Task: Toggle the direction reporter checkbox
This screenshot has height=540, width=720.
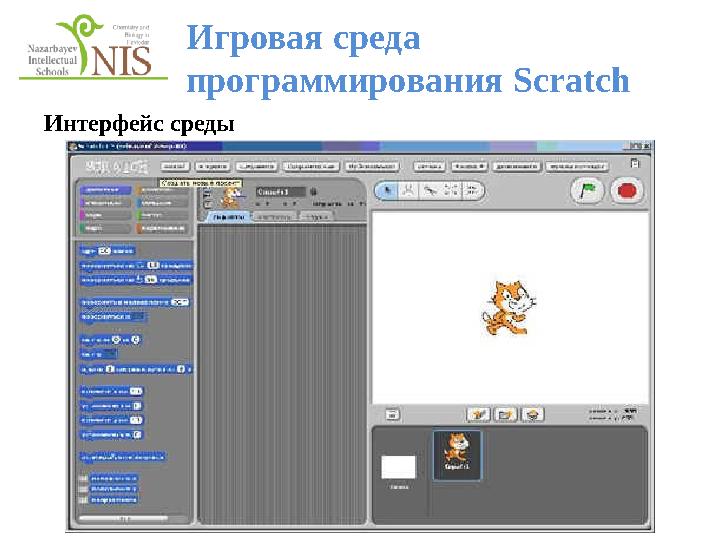Action: pos(83,500)
